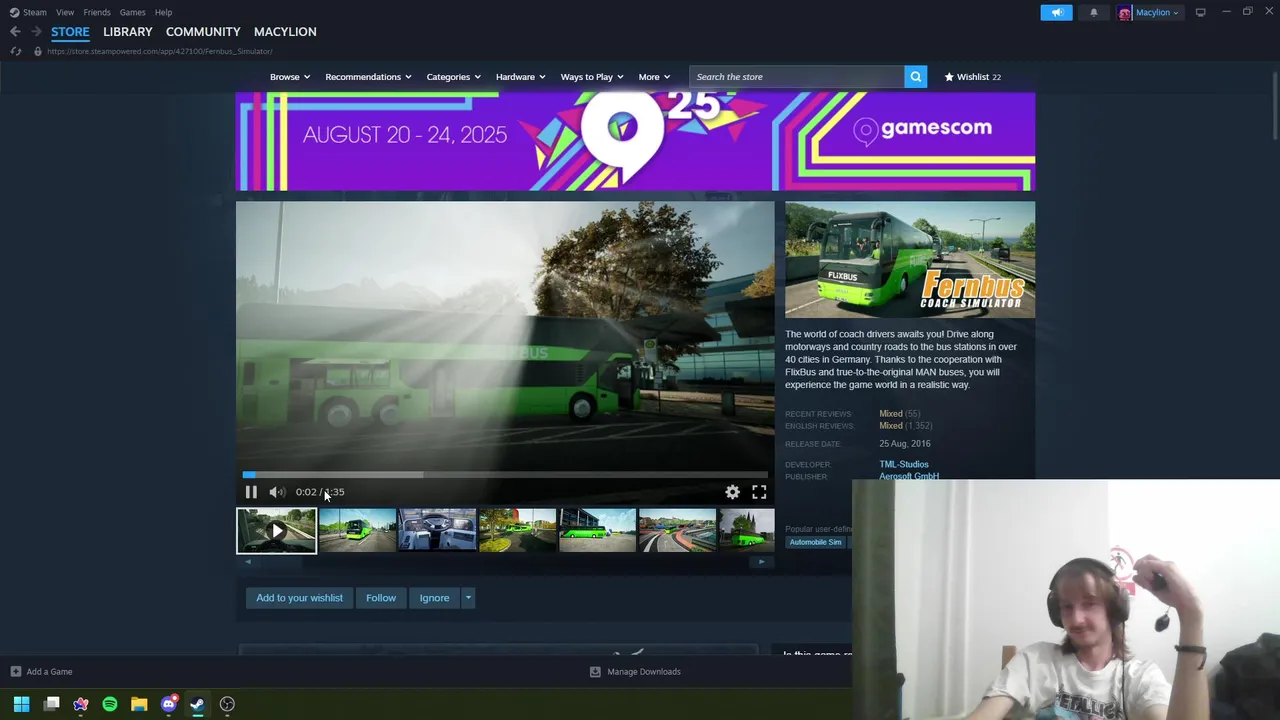
Task: Open the notifications bell icon
Action: 1093,12
